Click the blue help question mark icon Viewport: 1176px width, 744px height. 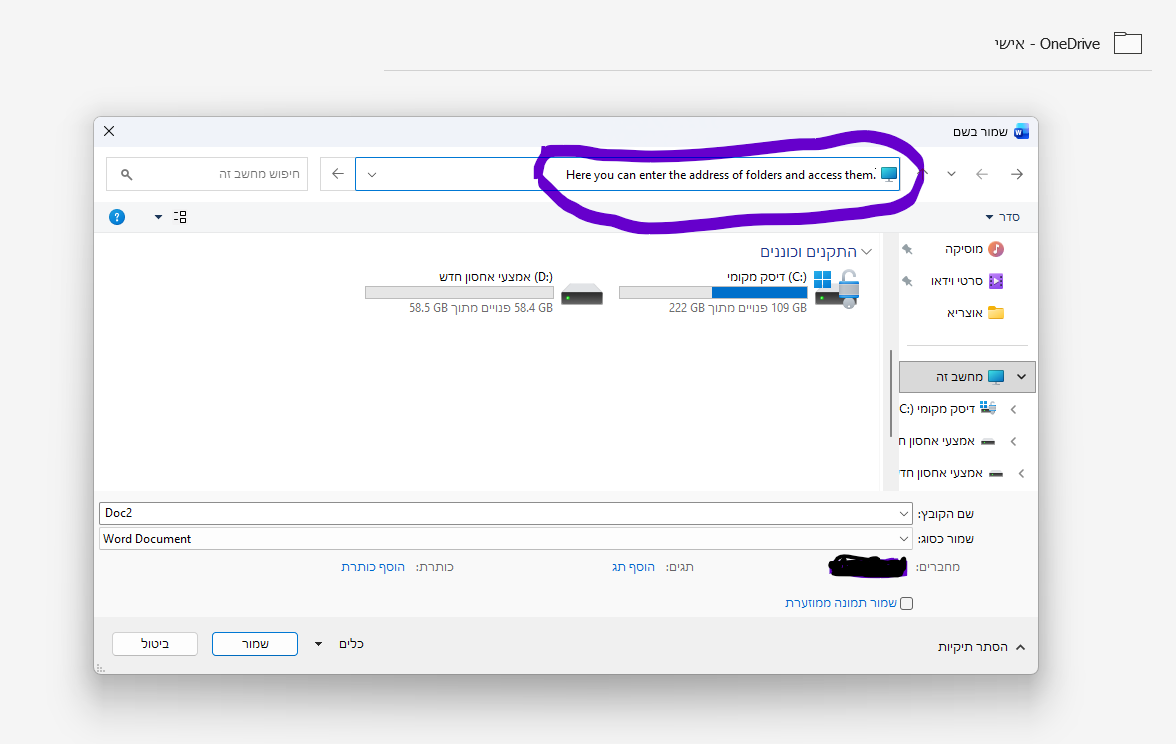click(117, 217)
